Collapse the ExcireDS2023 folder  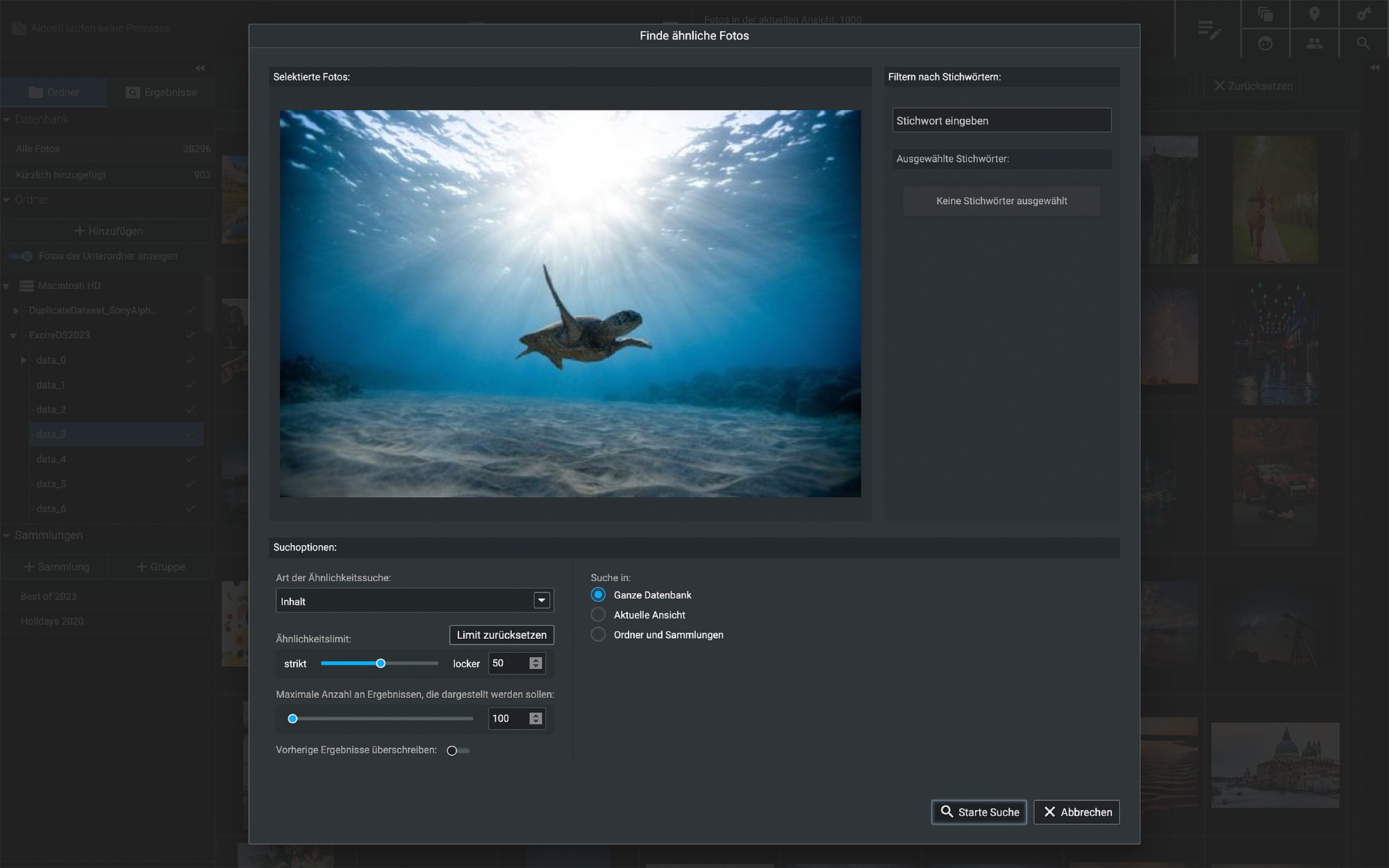[13, 336]
